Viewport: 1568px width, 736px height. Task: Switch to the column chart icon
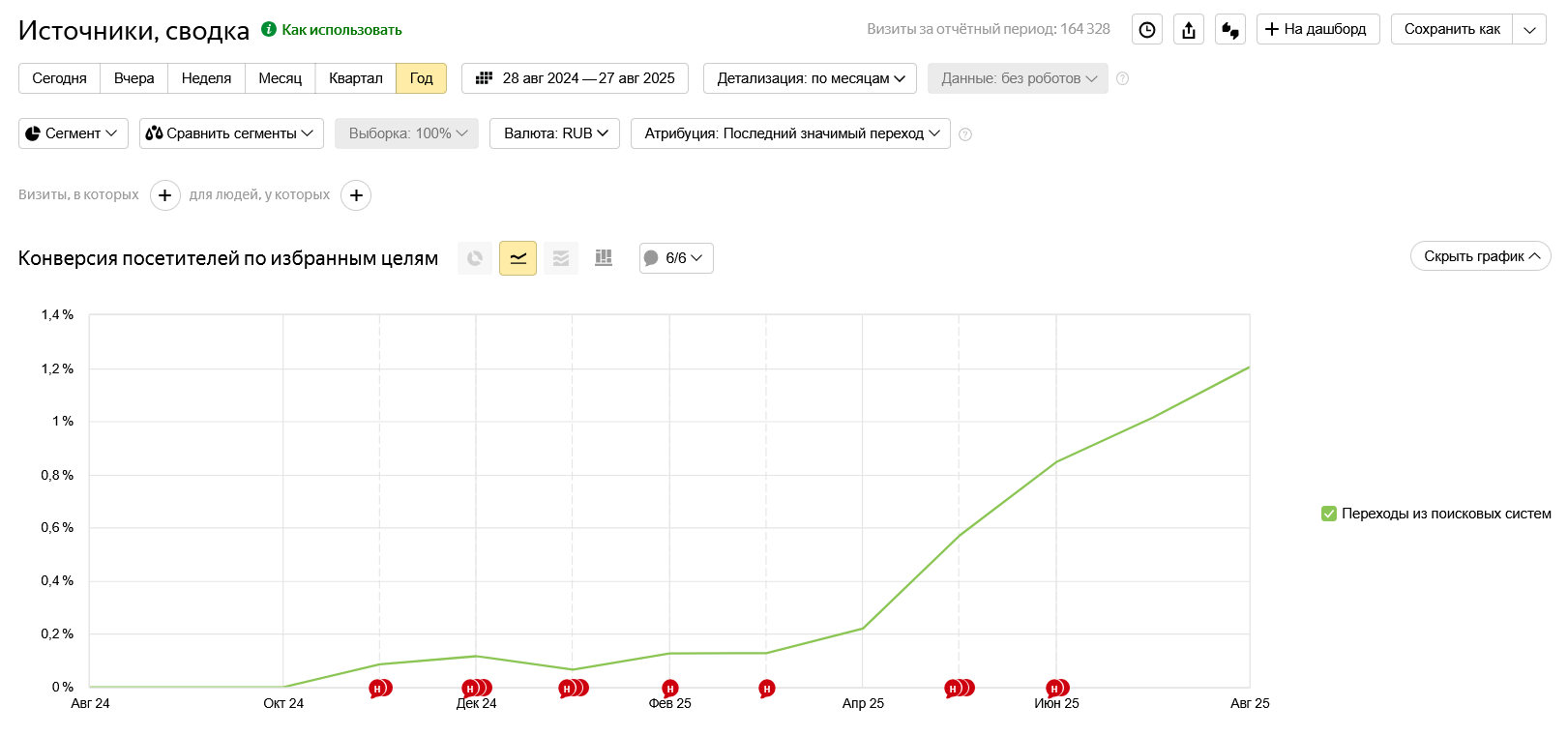coord(604,258)
